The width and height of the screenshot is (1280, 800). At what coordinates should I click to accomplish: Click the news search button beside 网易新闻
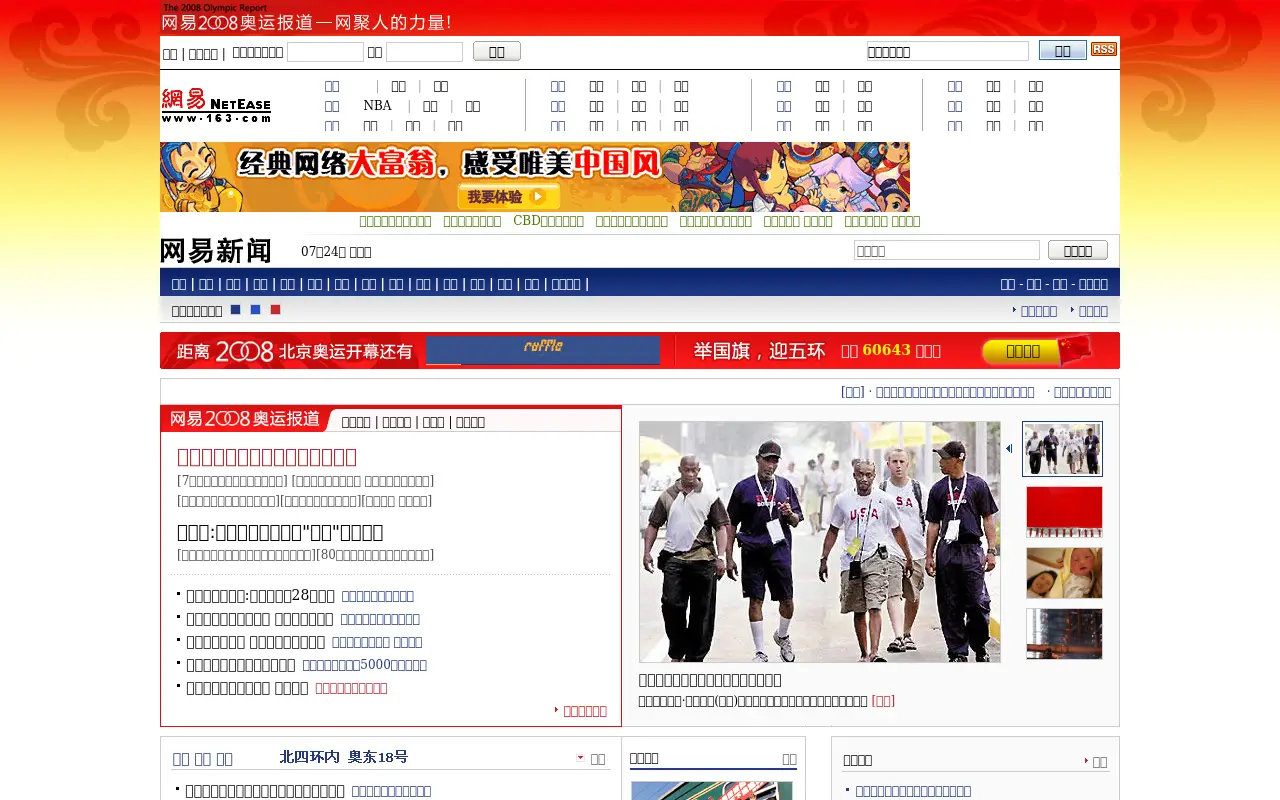[x=1078, y=250]
